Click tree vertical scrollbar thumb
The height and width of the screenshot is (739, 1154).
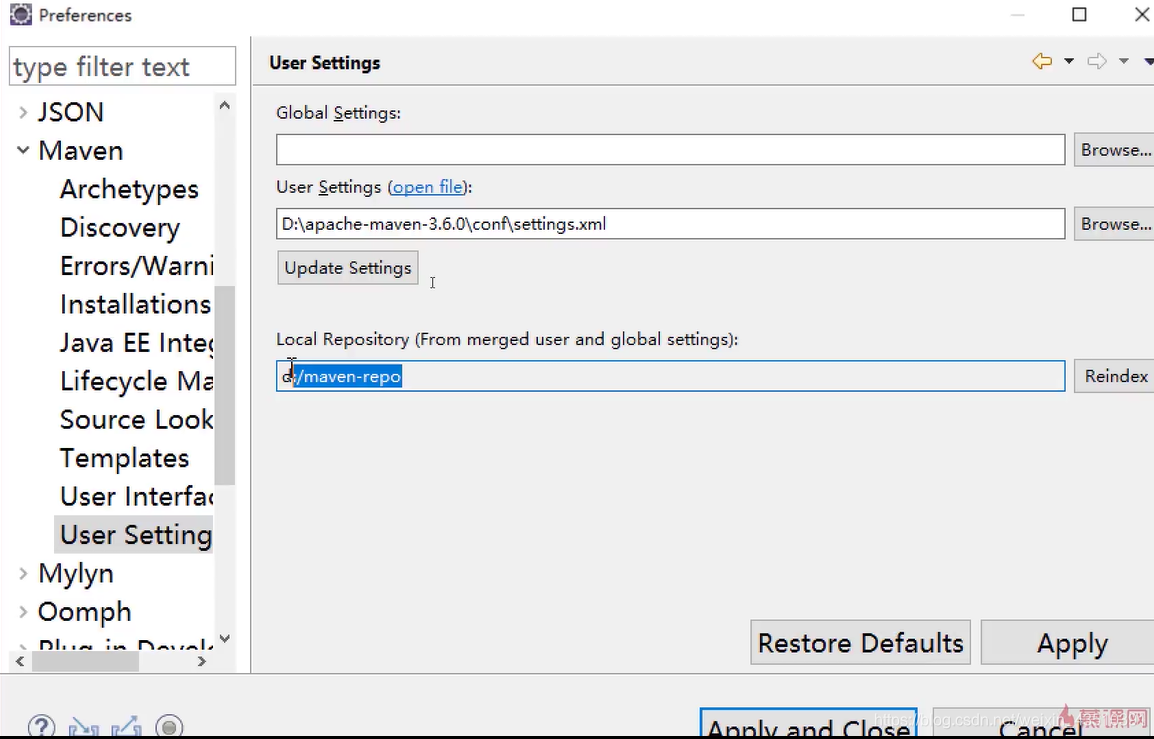coord(224,385)
